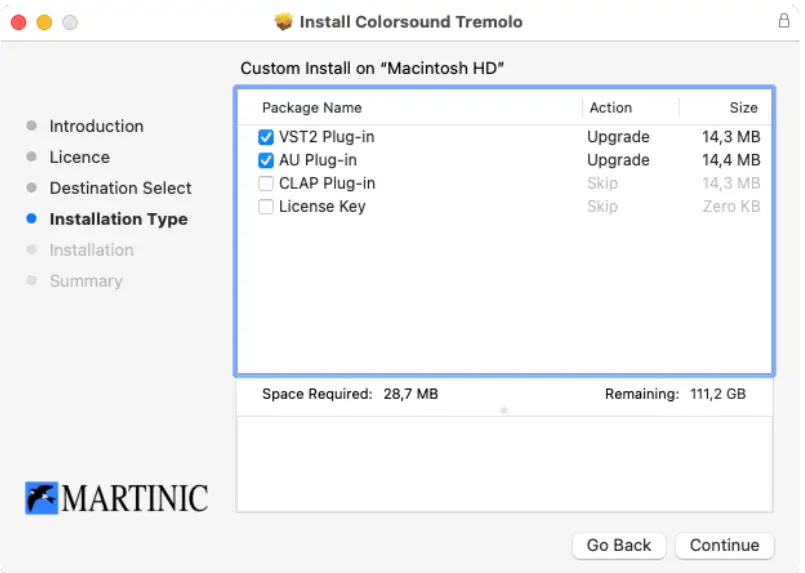Click the lock icon in title bar
This screenshot has width=805, height=573.
pos(783,21)
